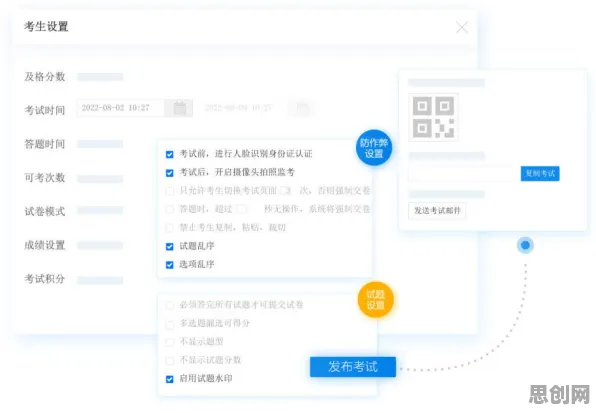Toggle the 试题乱序 checkbox
This screenshot has height=413, width=596.
(x=170, y=247)
